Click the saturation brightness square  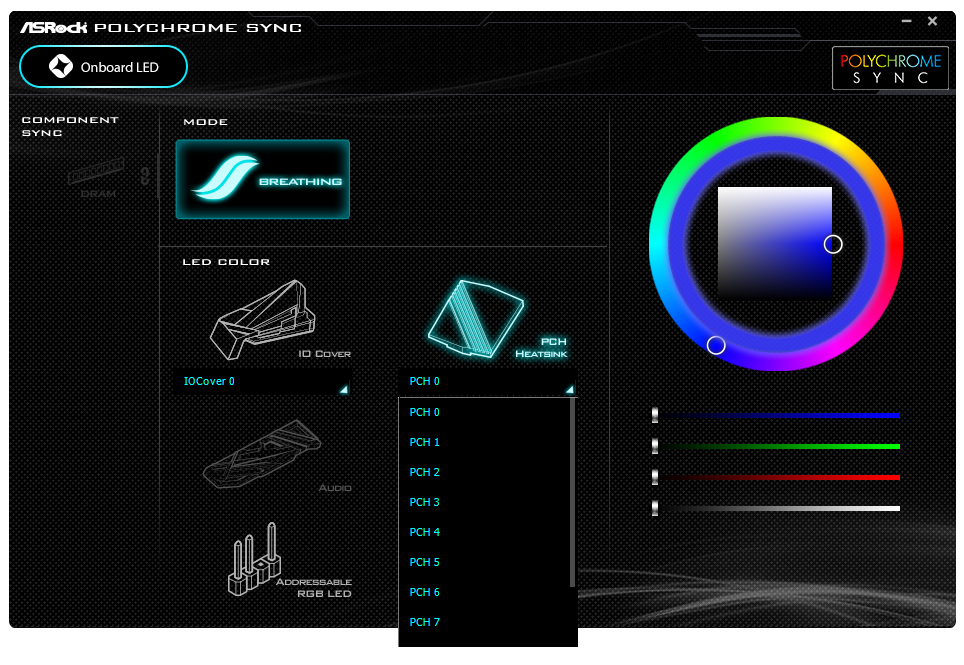tap(775, 243)
